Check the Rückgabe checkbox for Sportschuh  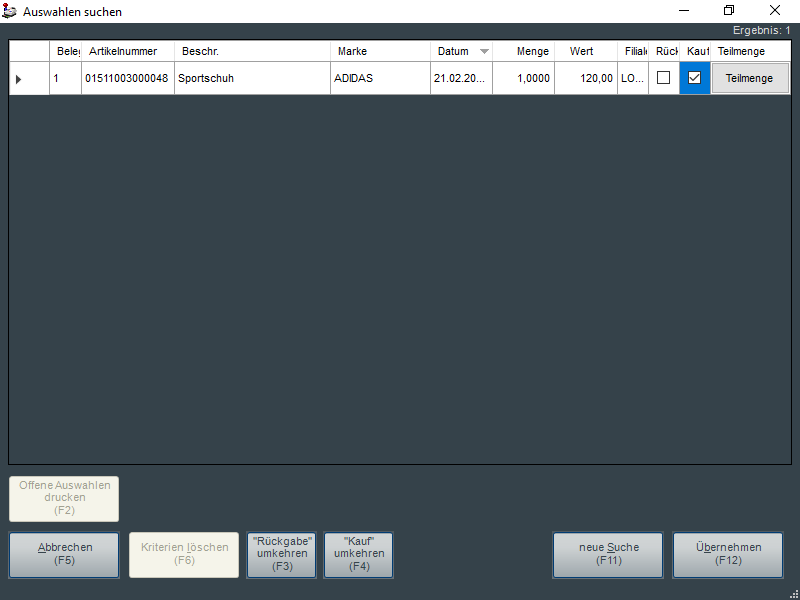coord(663,78)
